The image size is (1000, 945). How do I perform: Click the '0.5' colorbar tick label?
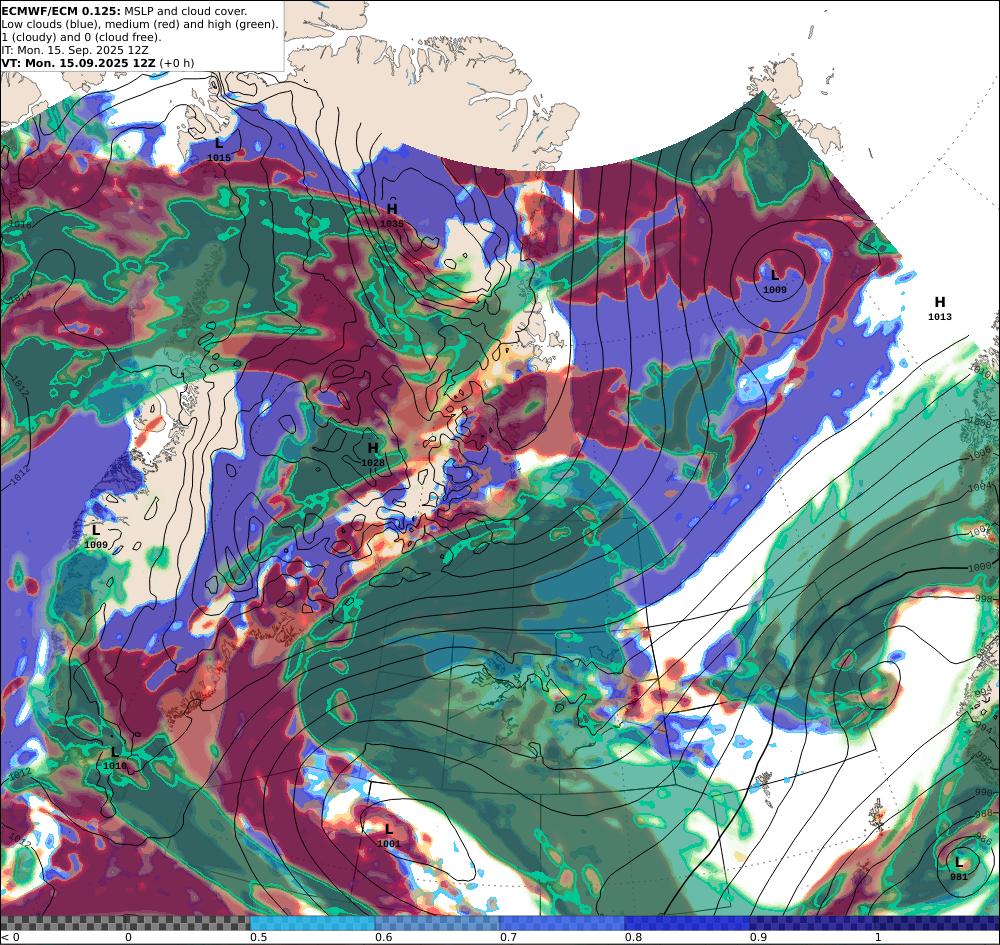258,937
